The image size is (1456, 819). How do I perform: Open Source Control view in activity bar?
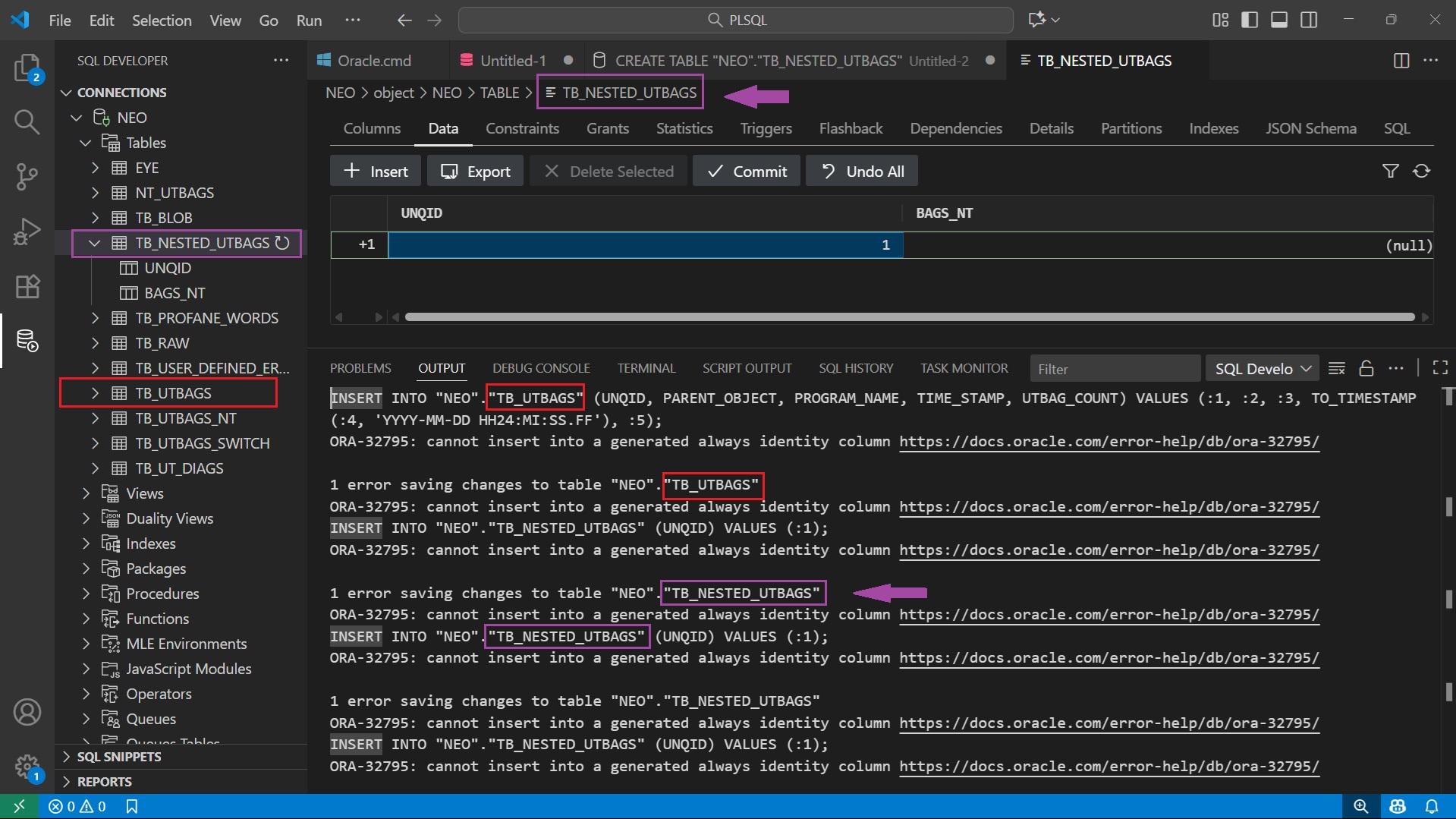point(27,176)
